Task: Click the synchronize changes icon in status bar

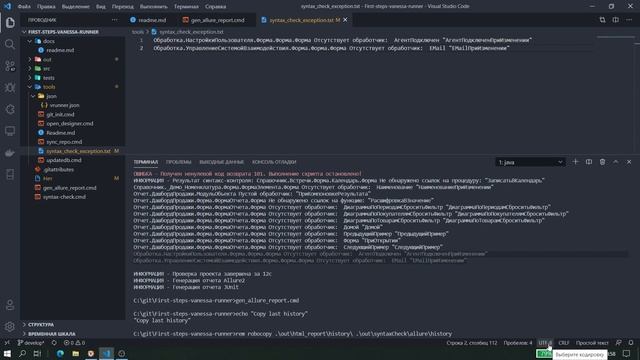Action: tap(54, 343)
